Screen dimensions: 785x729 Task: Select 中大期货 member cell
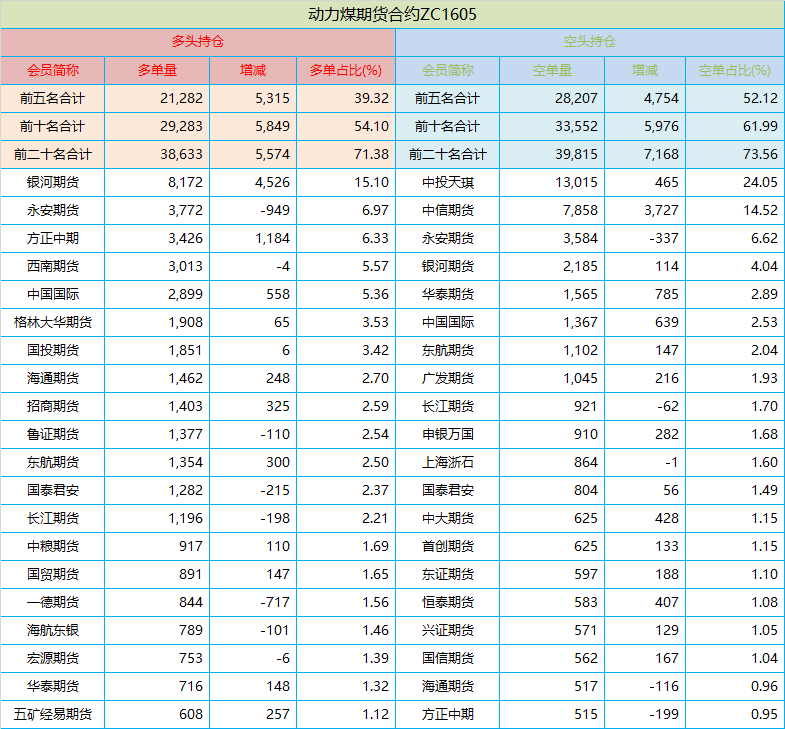448,519
